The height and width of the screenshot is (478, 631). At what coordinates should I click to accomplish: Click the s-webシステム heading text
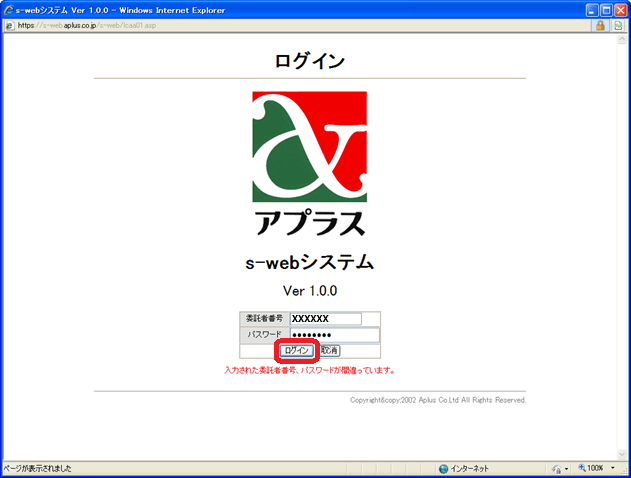(309, 263)
